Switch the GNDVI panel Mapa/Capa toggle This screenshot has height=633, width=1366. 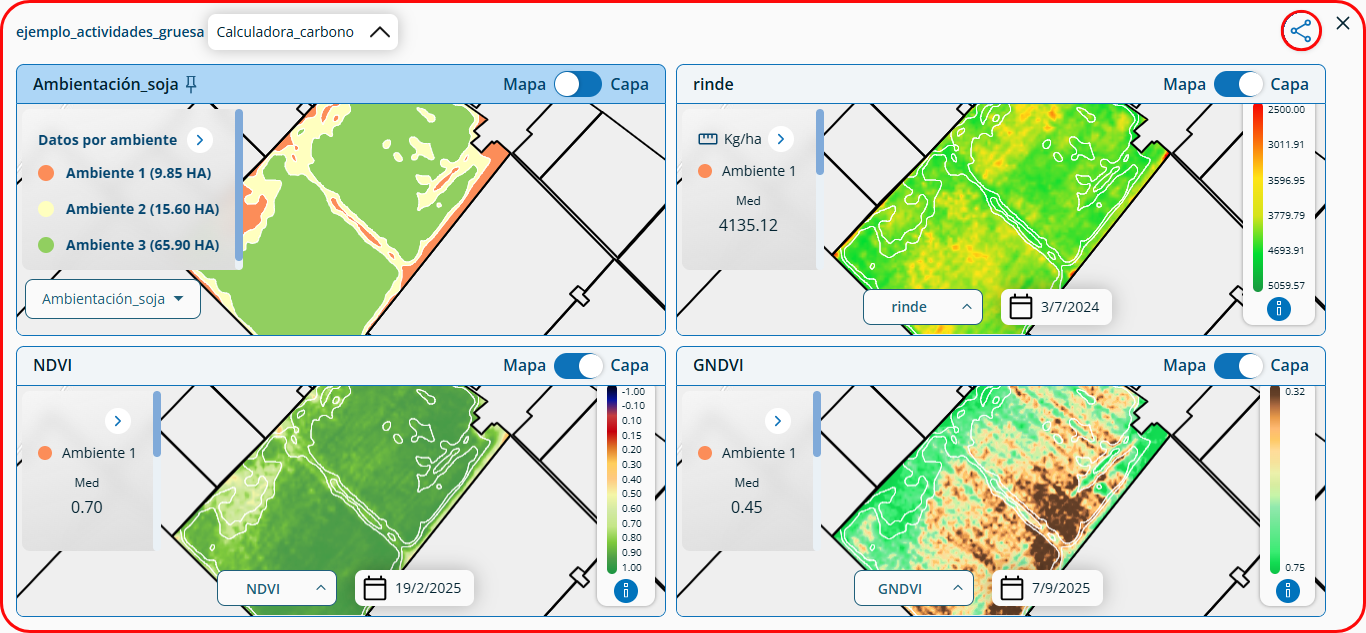point(1238,366)
